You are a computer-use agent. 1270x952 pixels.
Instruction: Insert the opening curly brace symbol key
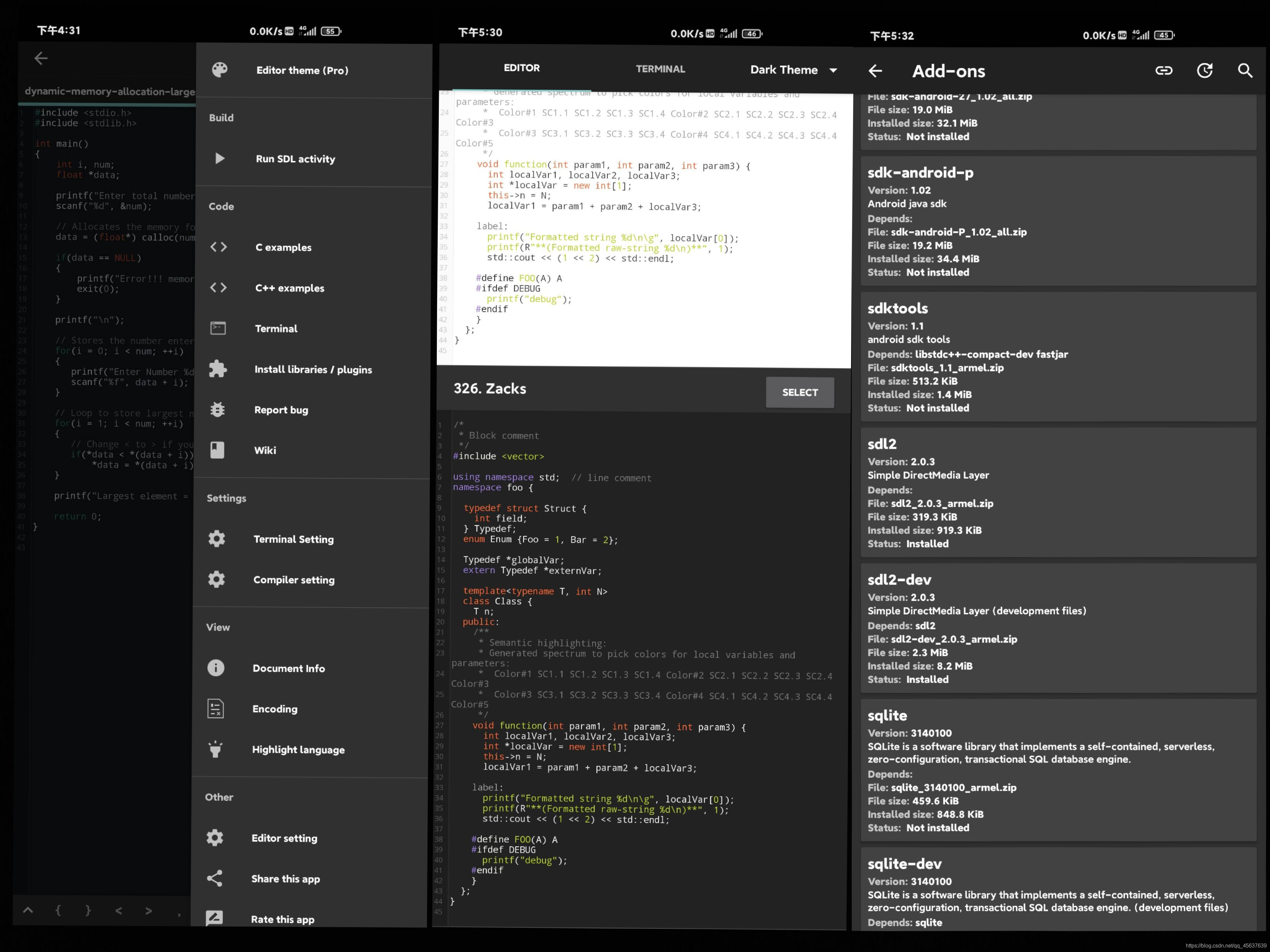click(x=58, y=910)
